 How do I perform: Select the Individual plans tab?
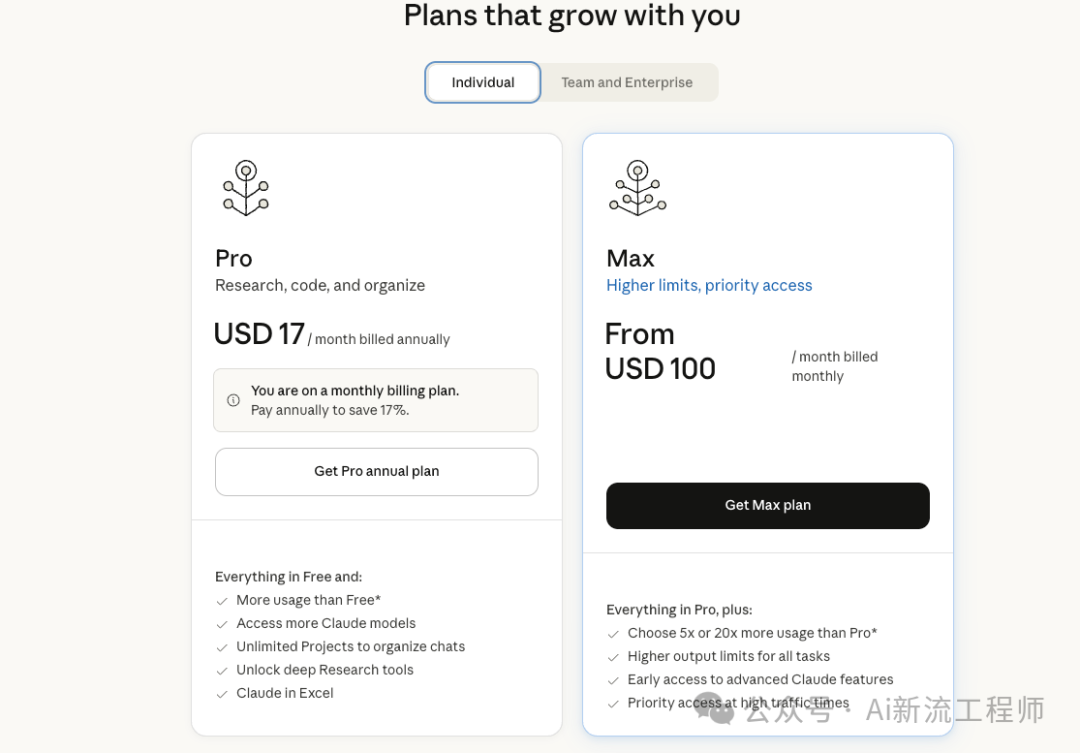click(x=483, y=83)
